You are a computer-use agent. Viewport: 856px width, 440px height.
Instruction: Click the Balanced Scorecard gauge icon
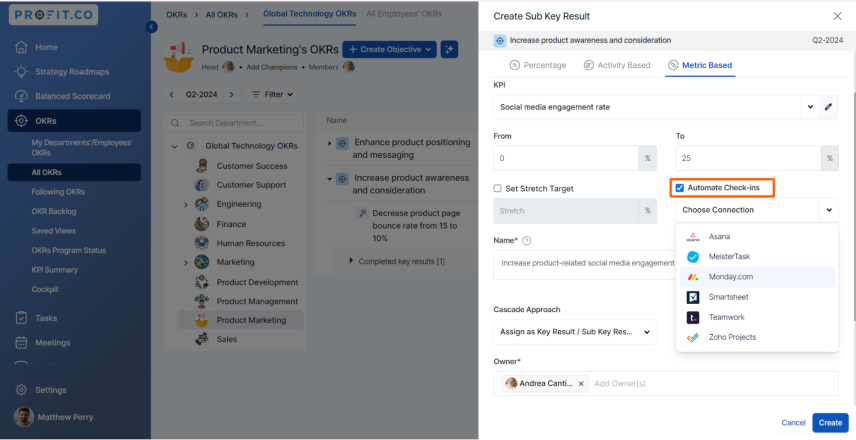(x=21, y=96)
